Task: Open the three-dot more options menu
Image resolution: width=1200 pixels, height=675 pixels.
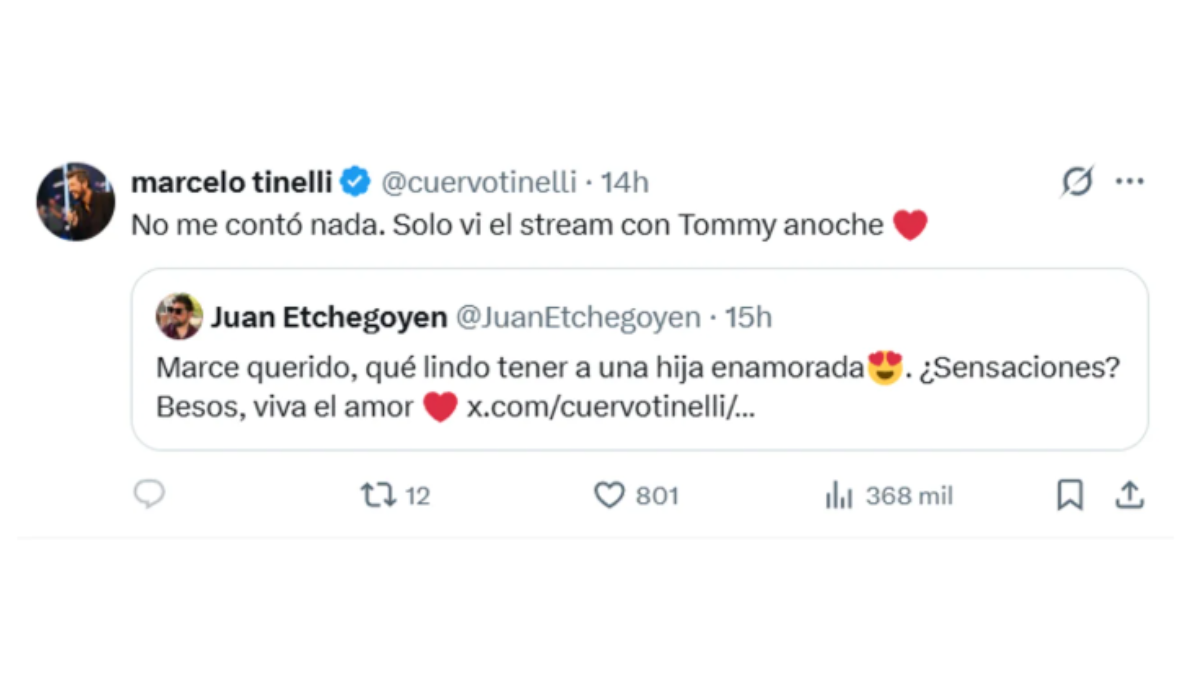Action: pyautogui.click(x=1131, y=181)
